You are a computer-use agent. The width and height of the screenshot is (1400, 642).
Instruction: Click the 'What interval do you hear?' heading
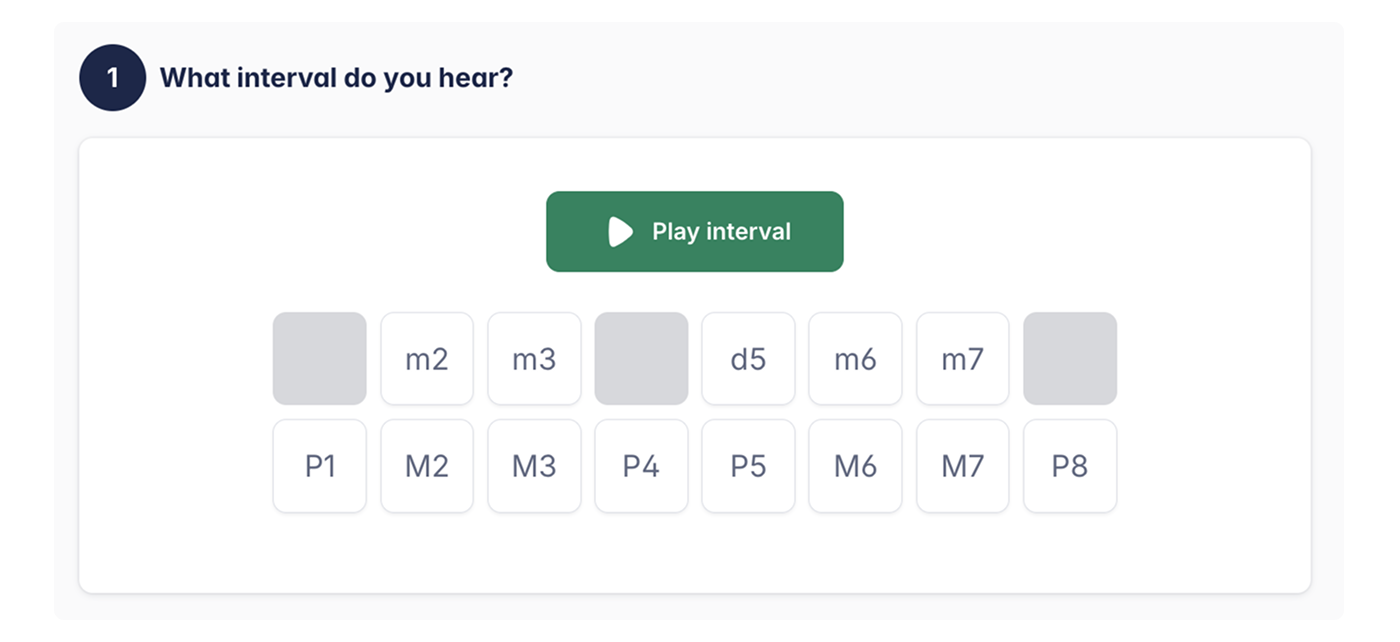[336, 77]
